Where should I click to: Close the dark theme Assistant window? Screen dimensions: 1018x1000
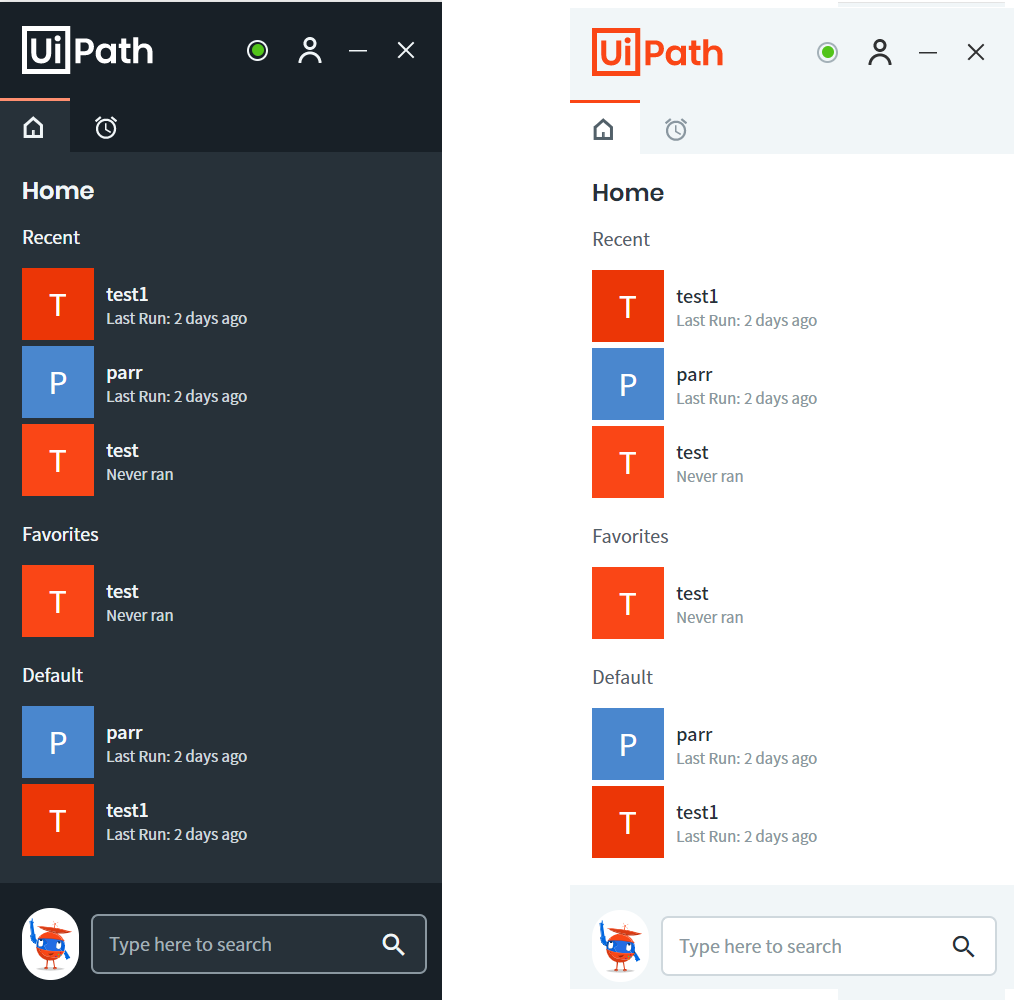coord(406,50)
